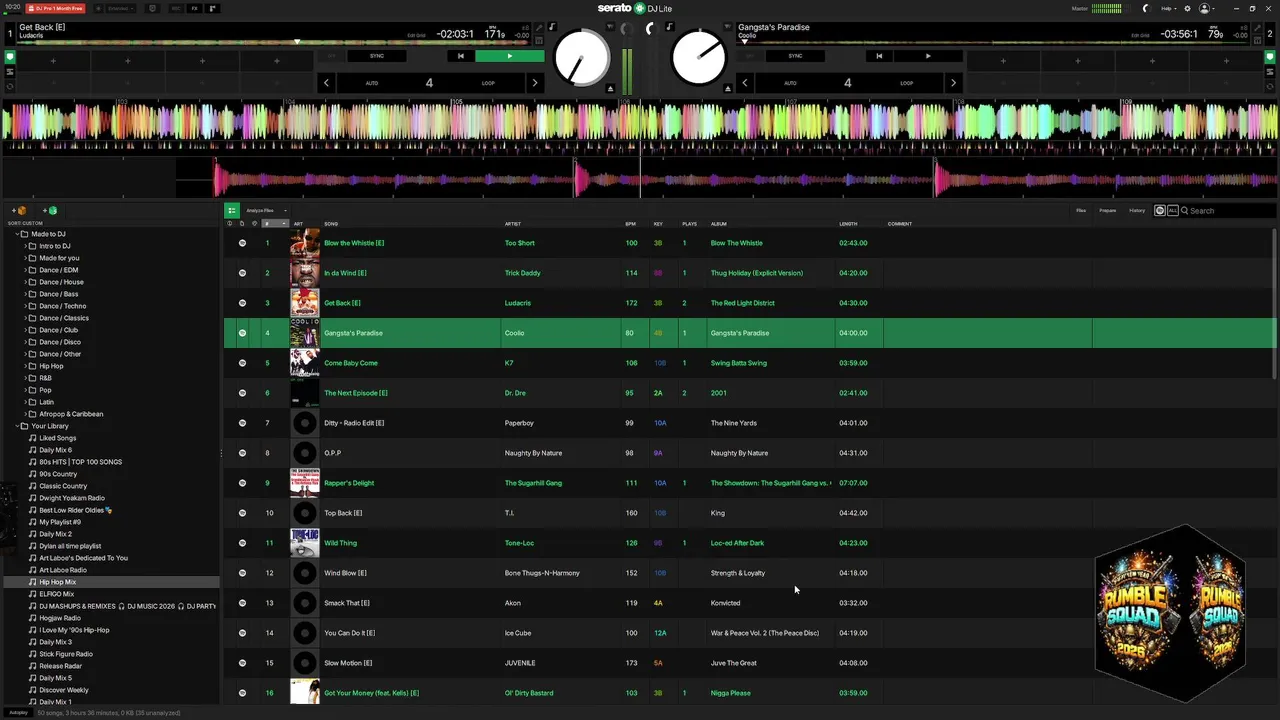Viewport: 1280px width, 720px height.
Task: Open the right deck cue points tab
Action: (1270, 57)
